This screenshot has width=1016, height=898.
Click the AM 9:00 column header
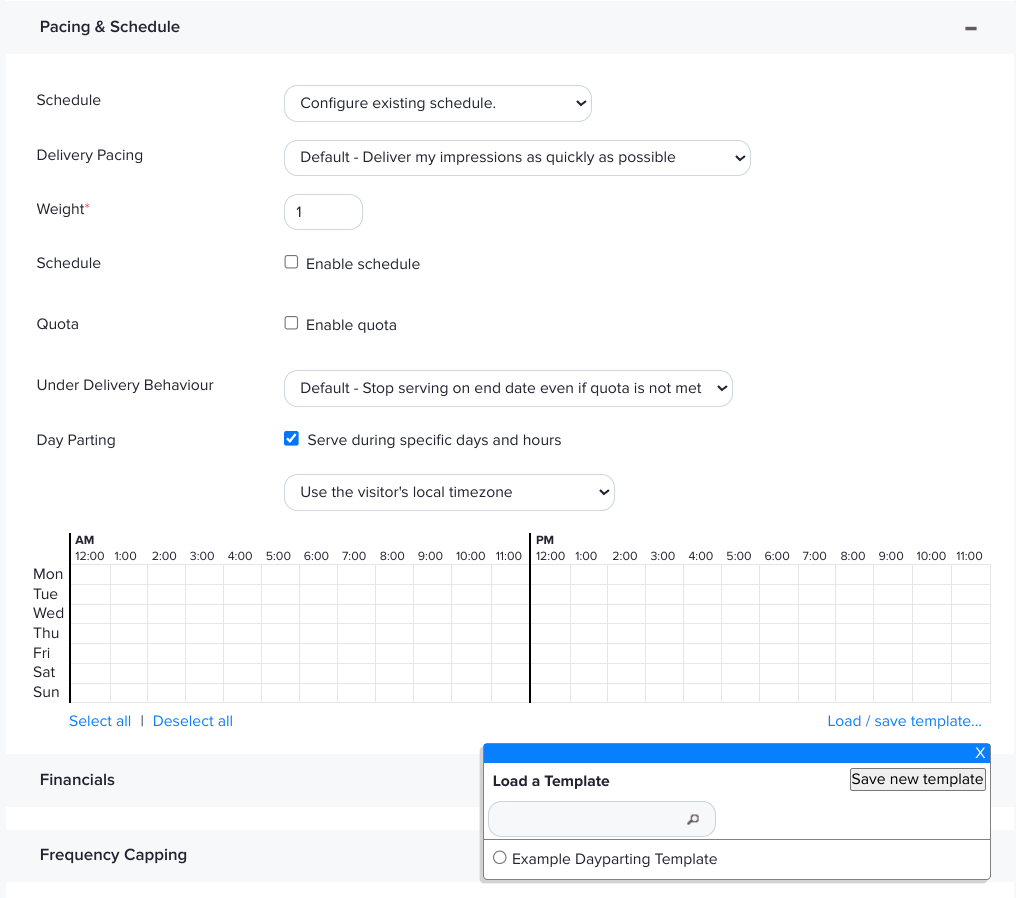pyautogui.click(x=430, y=556)
